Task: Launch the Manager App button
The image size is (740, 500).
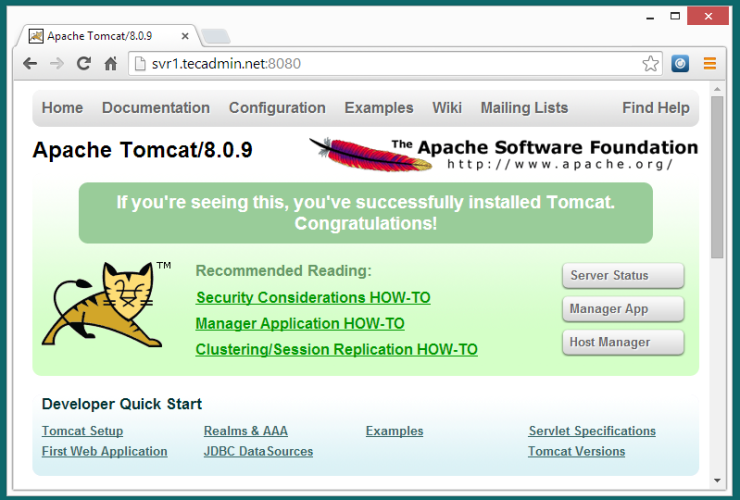Action: (623, 309)
